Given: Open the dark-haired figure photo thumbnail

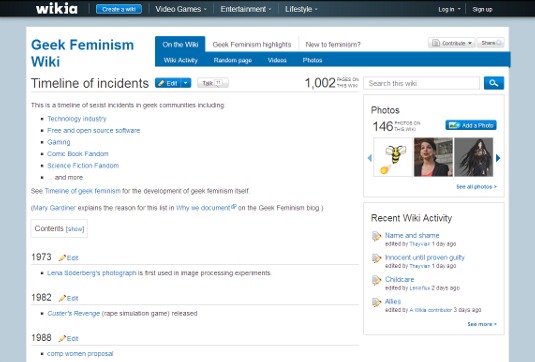Looking at the screenshot, I should [x=474, y=157].
